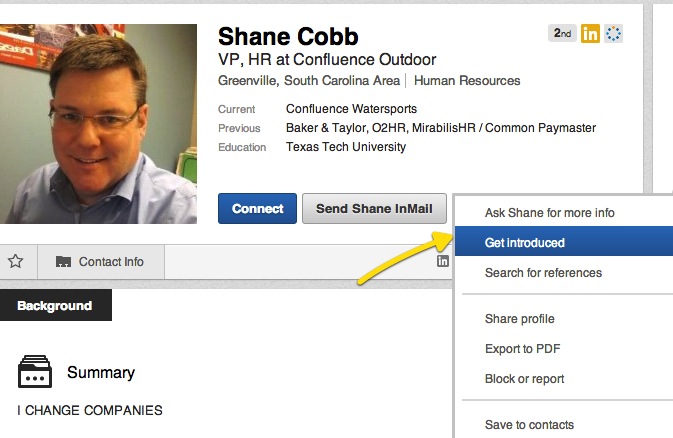
Task: Open Shane Cobb's profile photo
Action: point(98,124)
